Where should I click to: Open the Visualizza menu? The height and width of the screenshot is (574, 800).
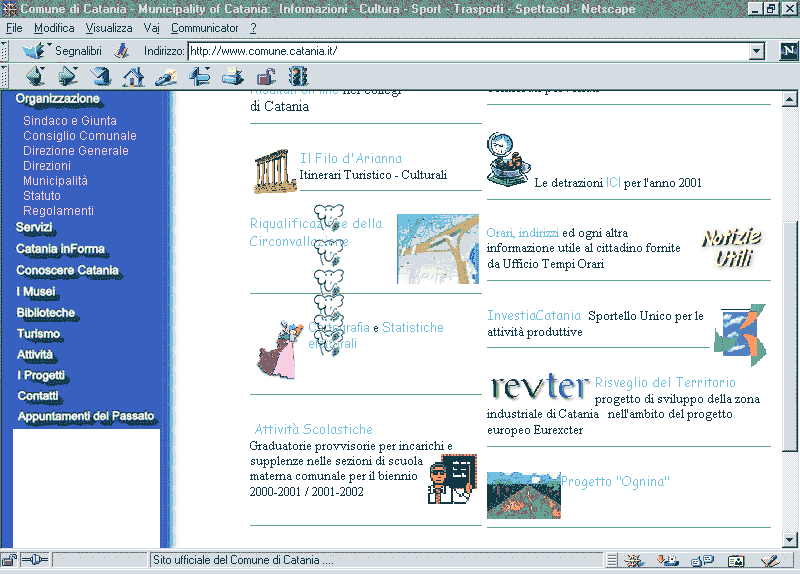pos(109,28)
